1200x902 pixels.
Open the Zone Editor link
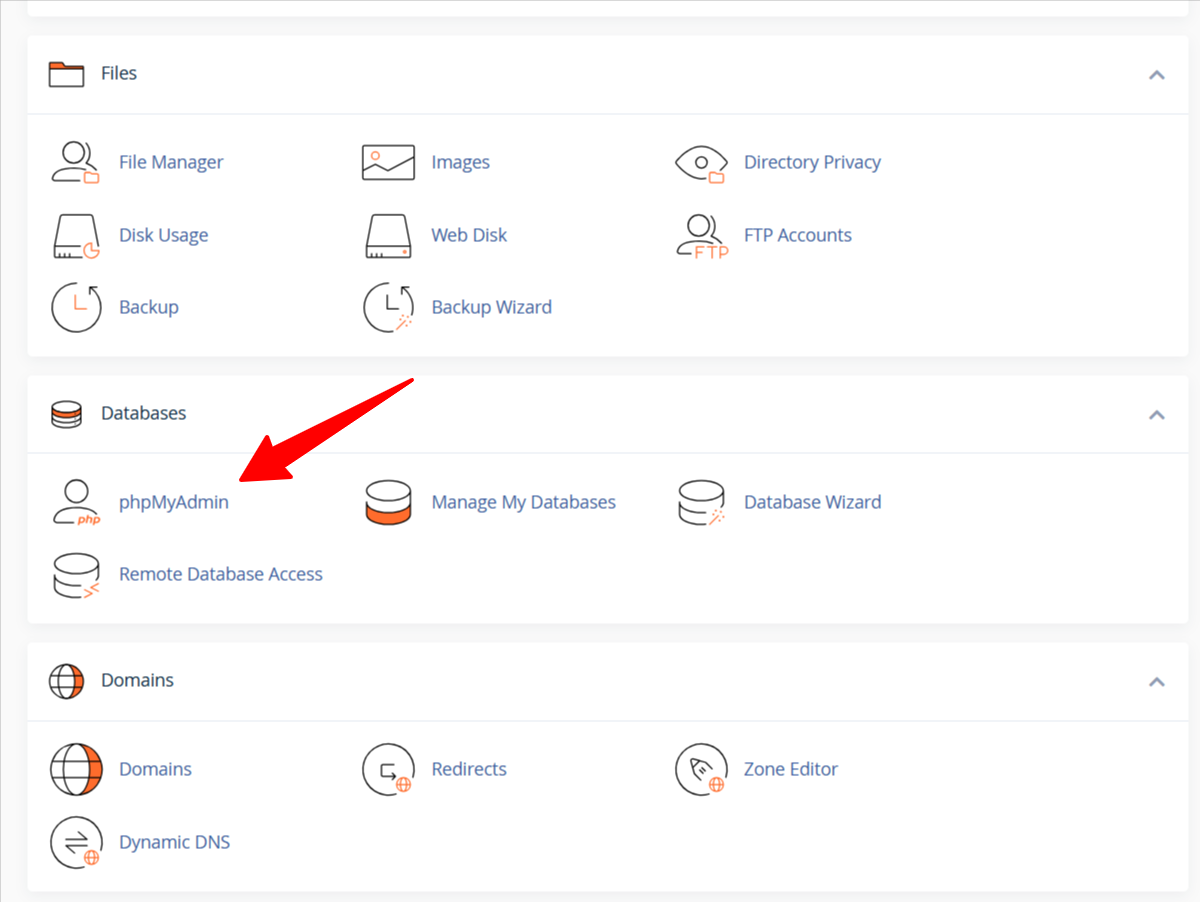coord(791,769)
